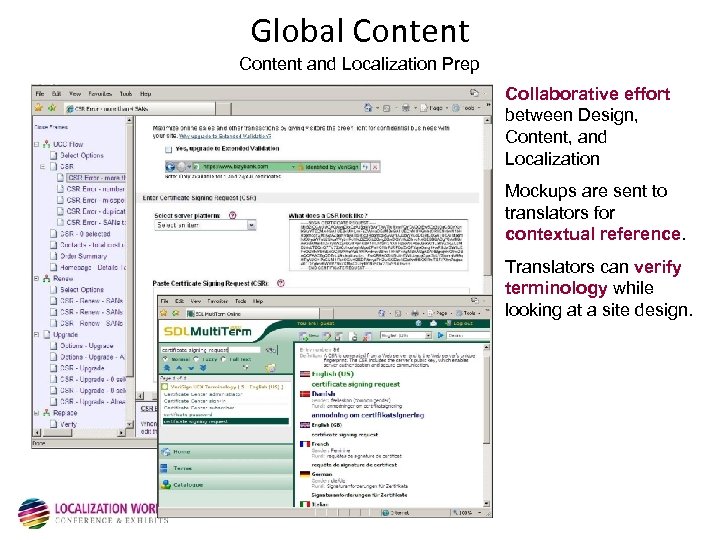Click the first-page double up arrow icon

point(167,368)
